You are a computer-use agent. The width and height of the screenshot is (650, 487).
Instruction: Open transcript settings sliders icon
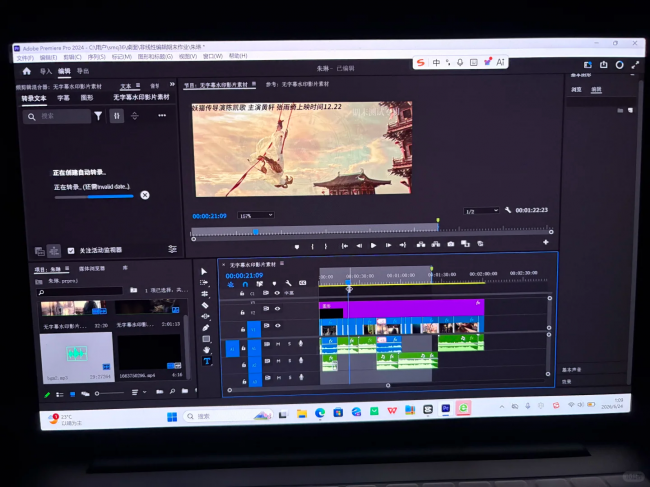[x=172, y=249]
